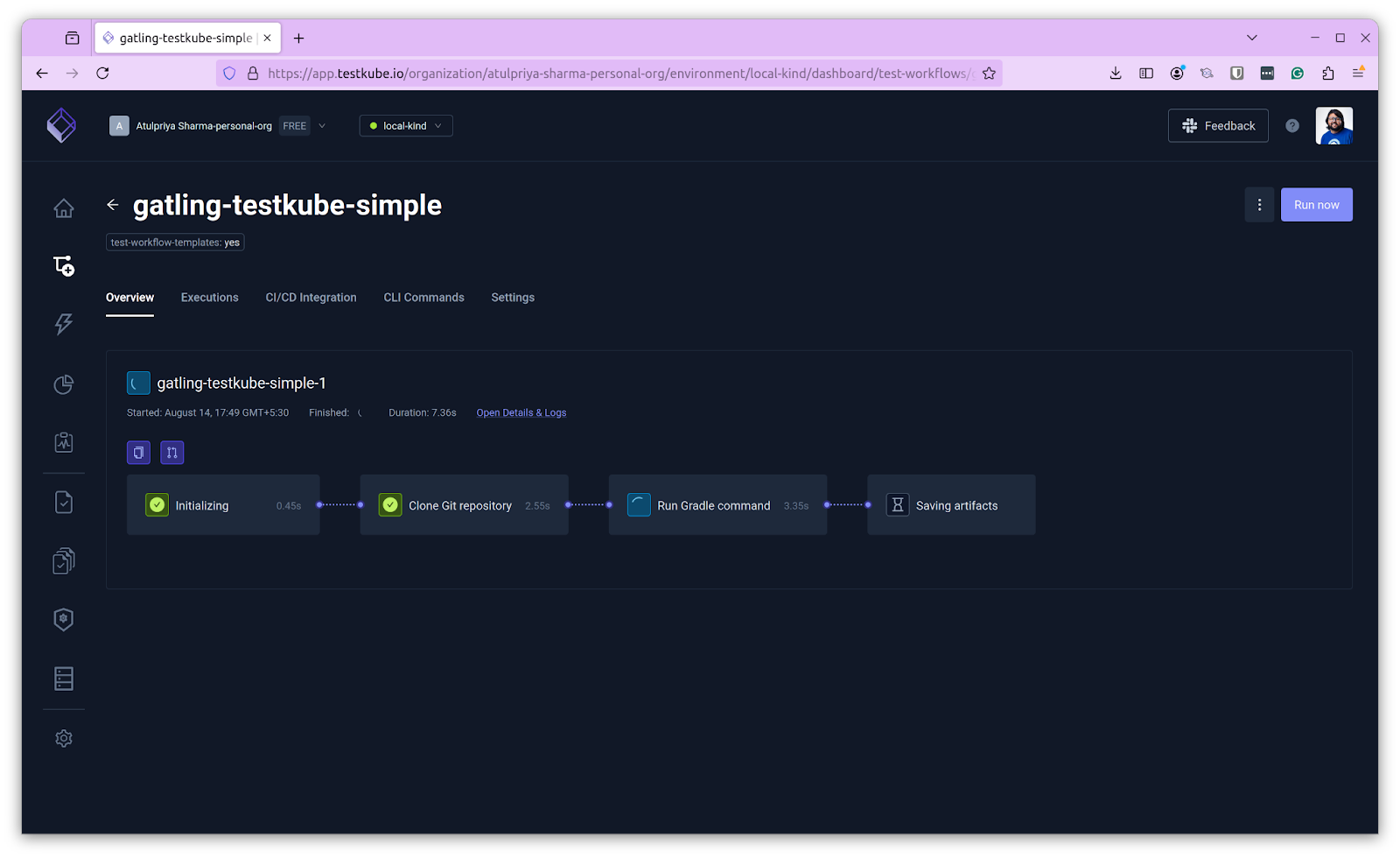Select the Clone Git repository step
The image size is (1400, 858).
[x=465, y=505]
